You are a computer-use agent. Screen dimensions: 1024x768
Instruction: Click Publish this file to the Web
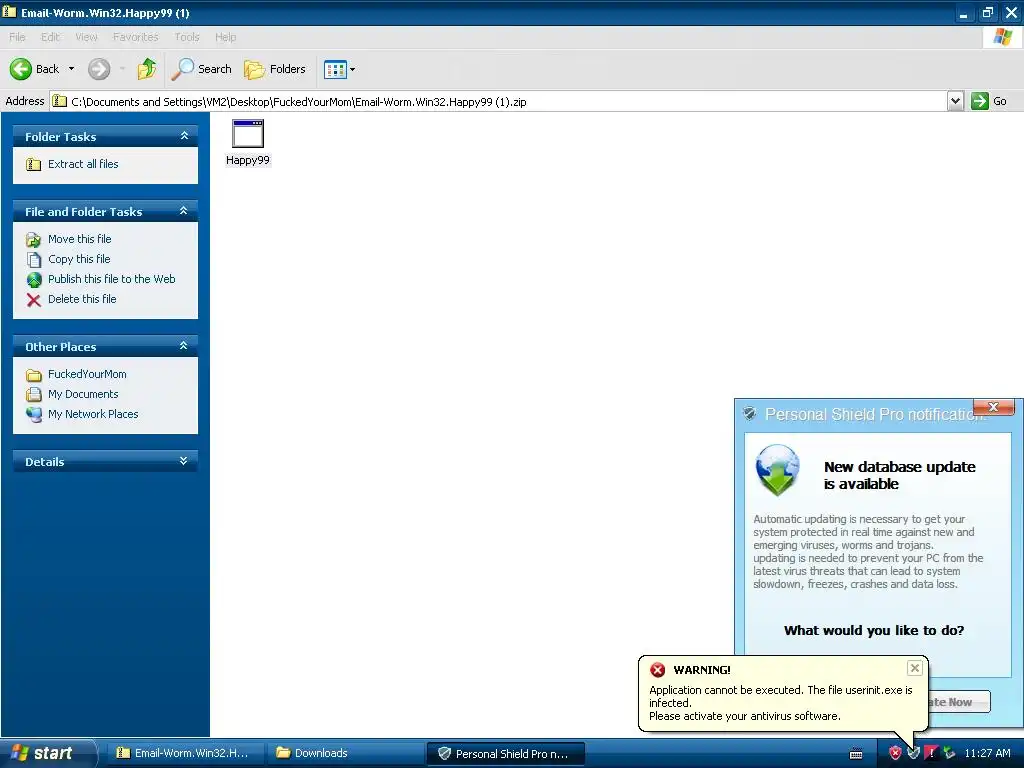(112, 279)
